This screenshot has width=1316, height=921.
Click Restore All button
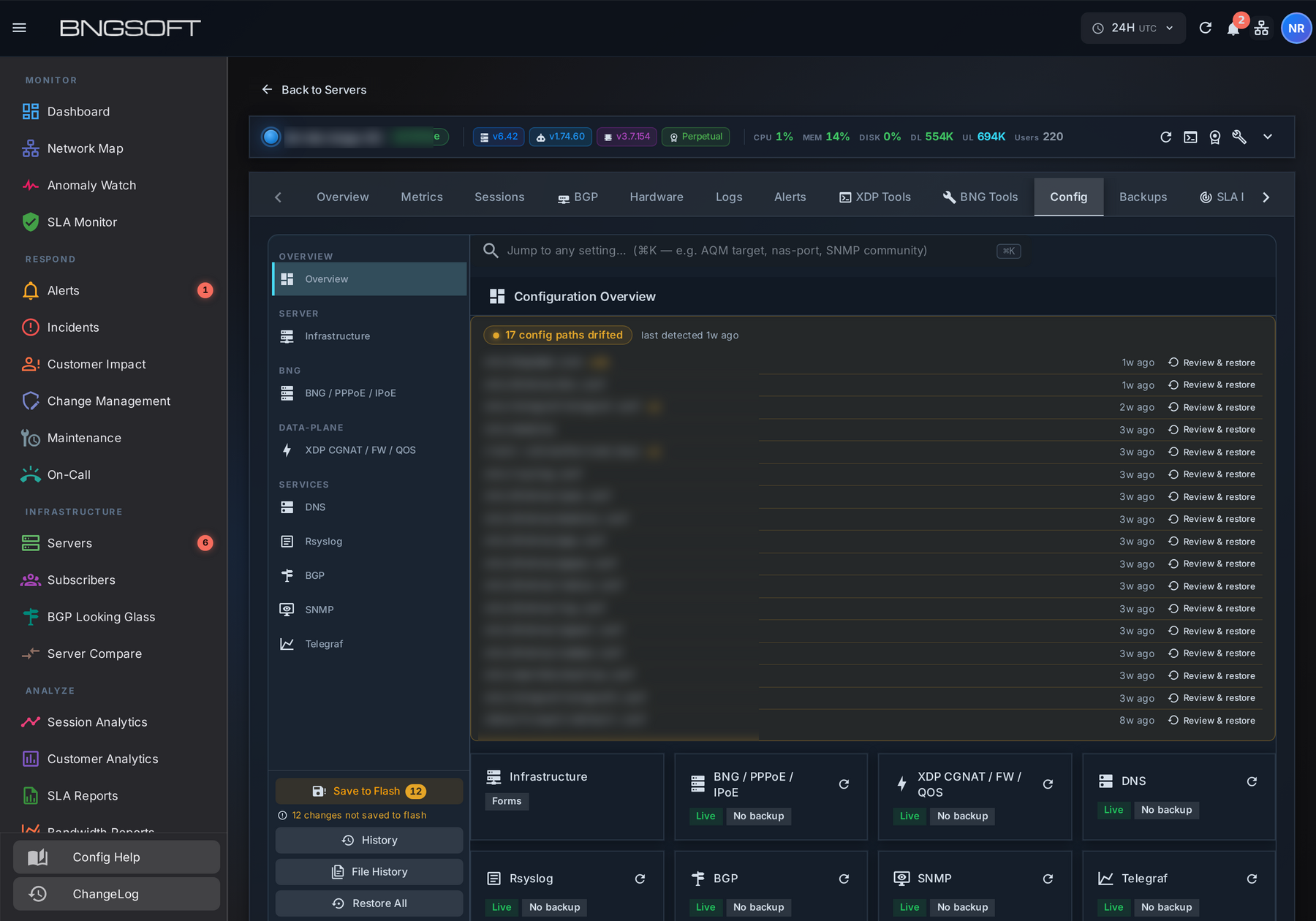pos(369,903)
